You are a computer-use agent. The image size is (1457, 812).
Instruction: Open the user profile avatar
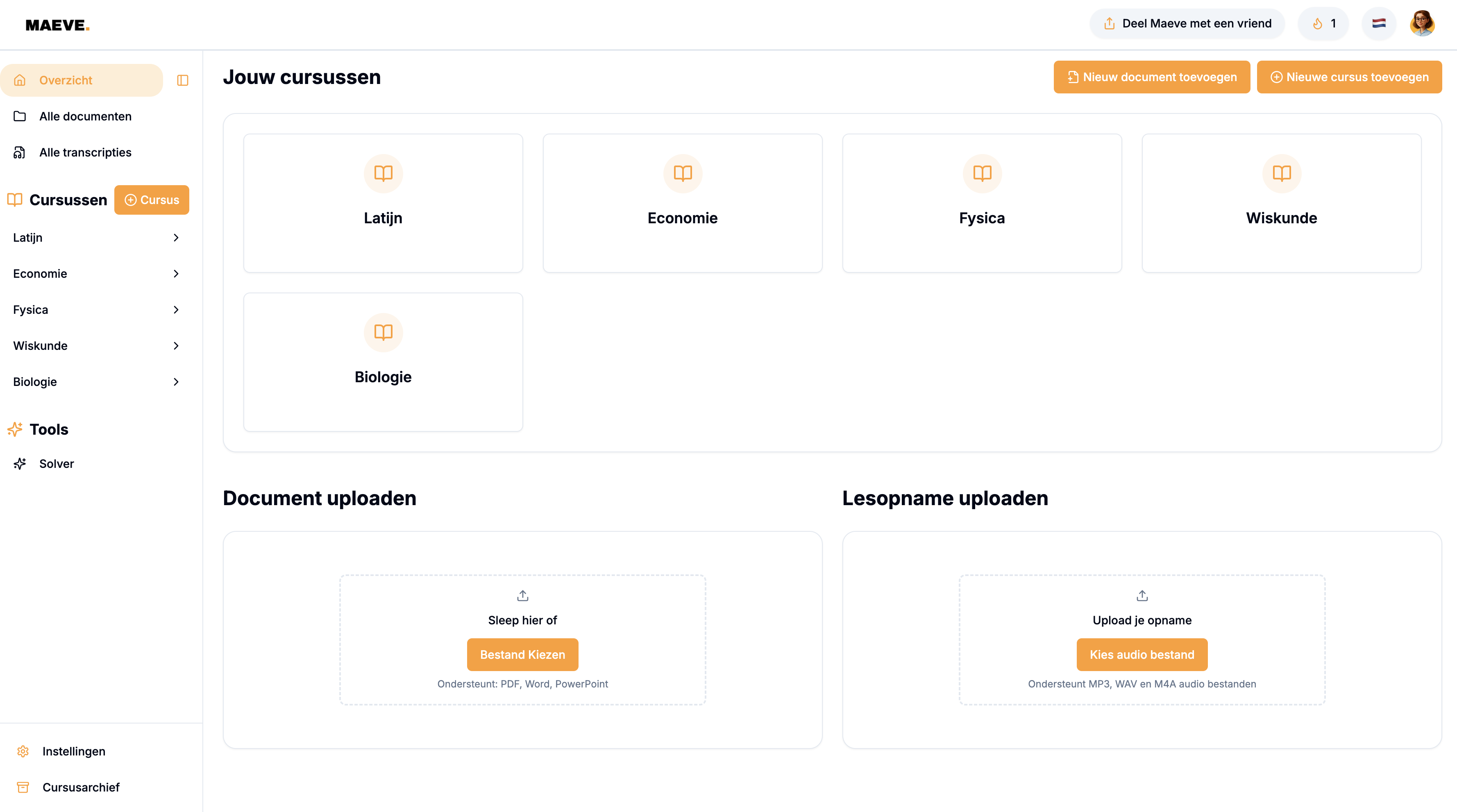[1422, 24]
